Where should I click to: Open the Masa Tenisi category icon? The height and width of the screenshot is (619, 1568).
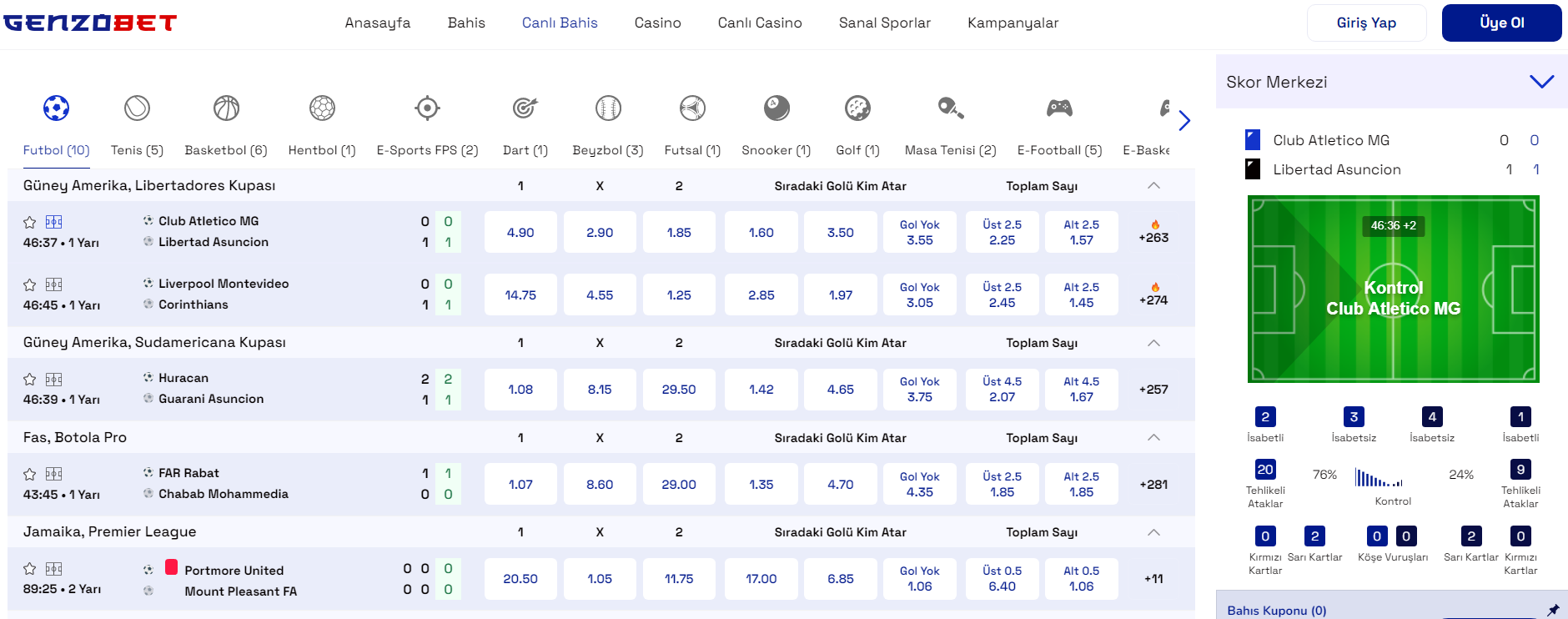click(950, 108)
